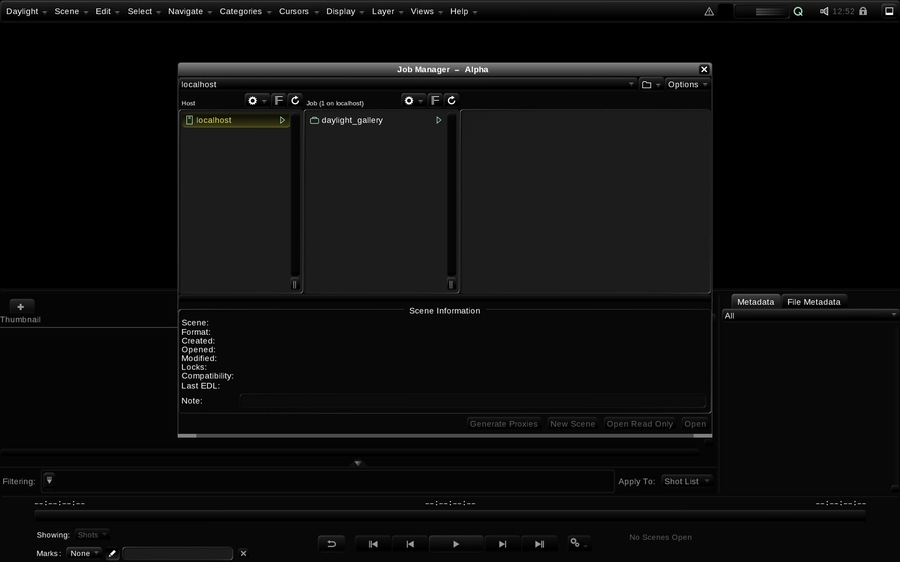The height and width of the screenshot is (562, 900).
Task: Open the Options dropdown in Job Manager
Action: coord(688,84)
